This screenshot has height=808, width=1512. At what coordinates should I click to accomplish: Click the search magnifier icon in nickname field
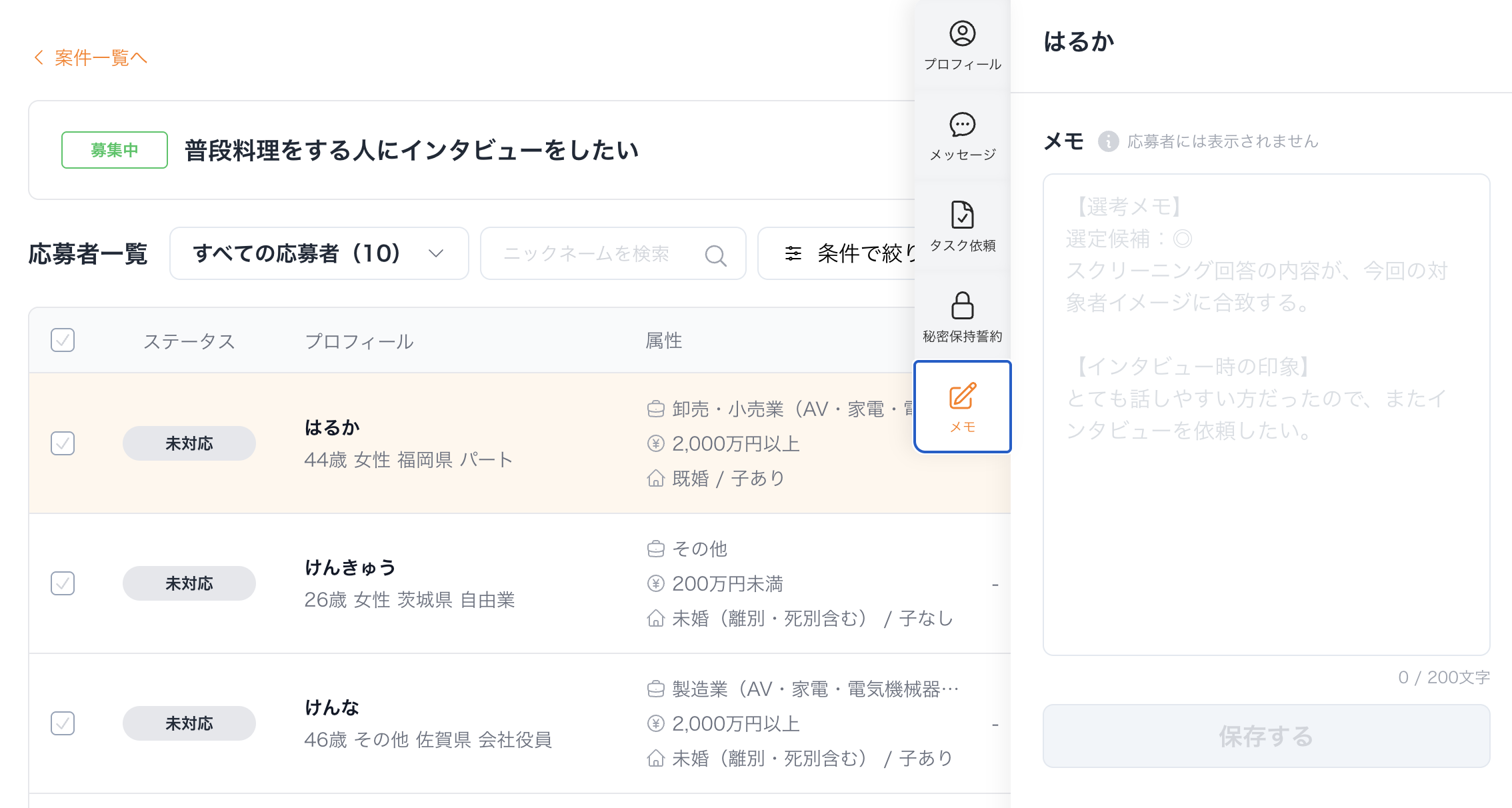point(715,255)
